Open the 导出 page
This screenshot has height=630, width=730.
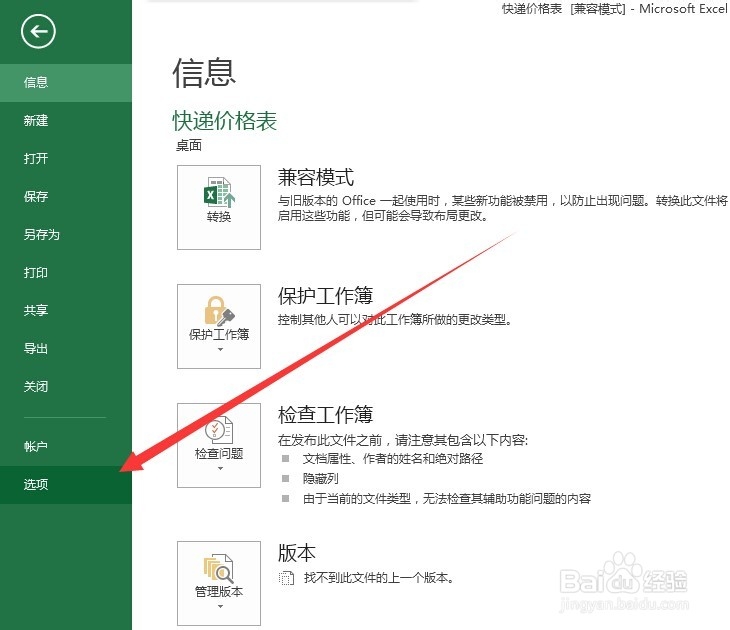[x=66, y=348]
